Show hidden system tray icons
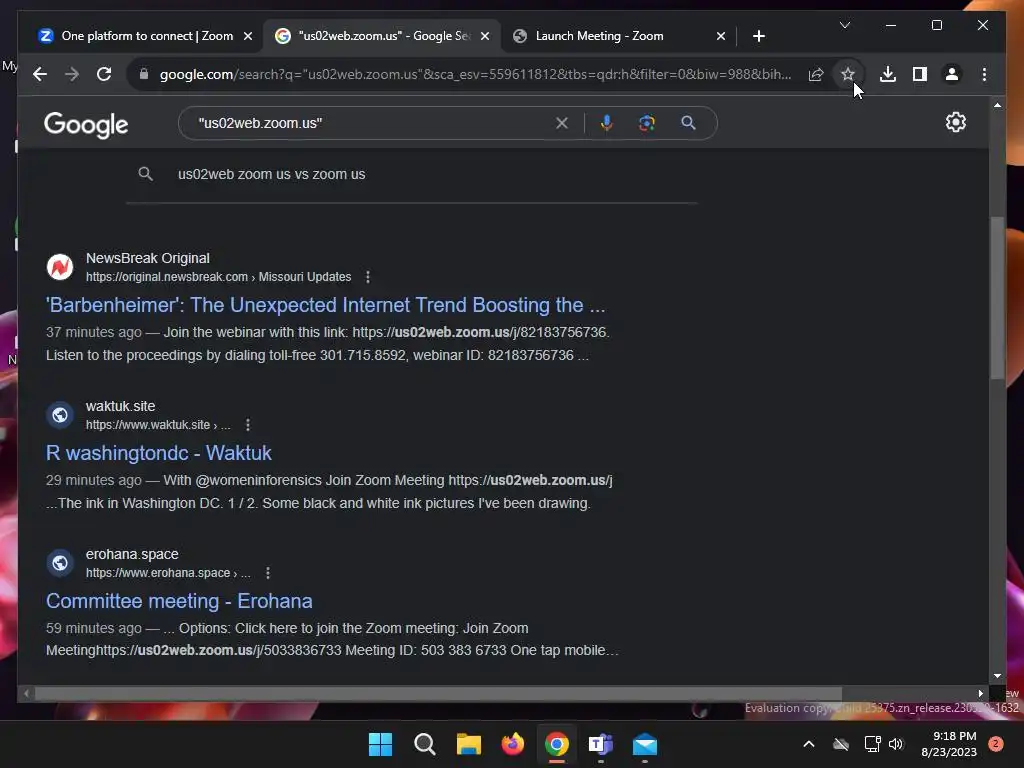 pos(808,744)
